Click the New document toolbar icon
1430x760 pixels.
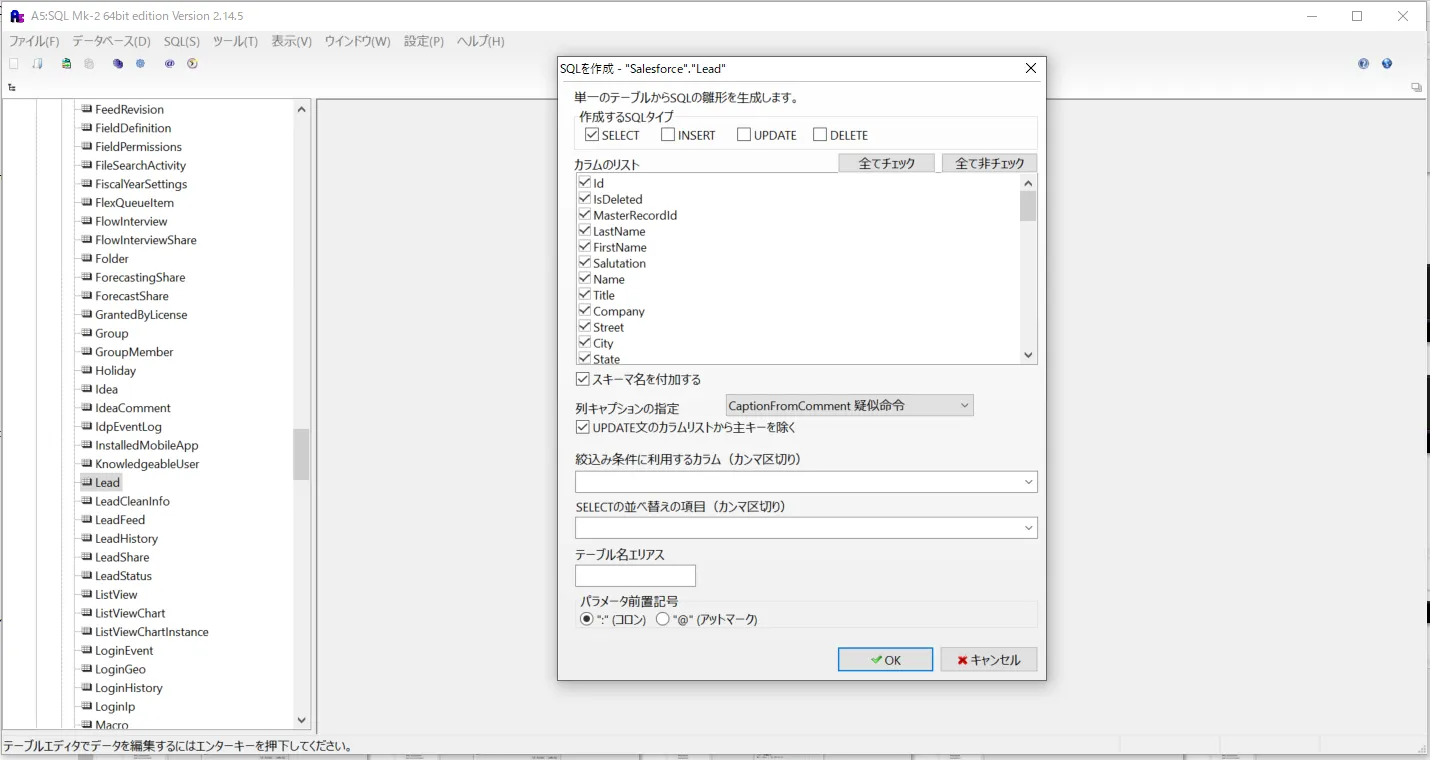[14, 63]
